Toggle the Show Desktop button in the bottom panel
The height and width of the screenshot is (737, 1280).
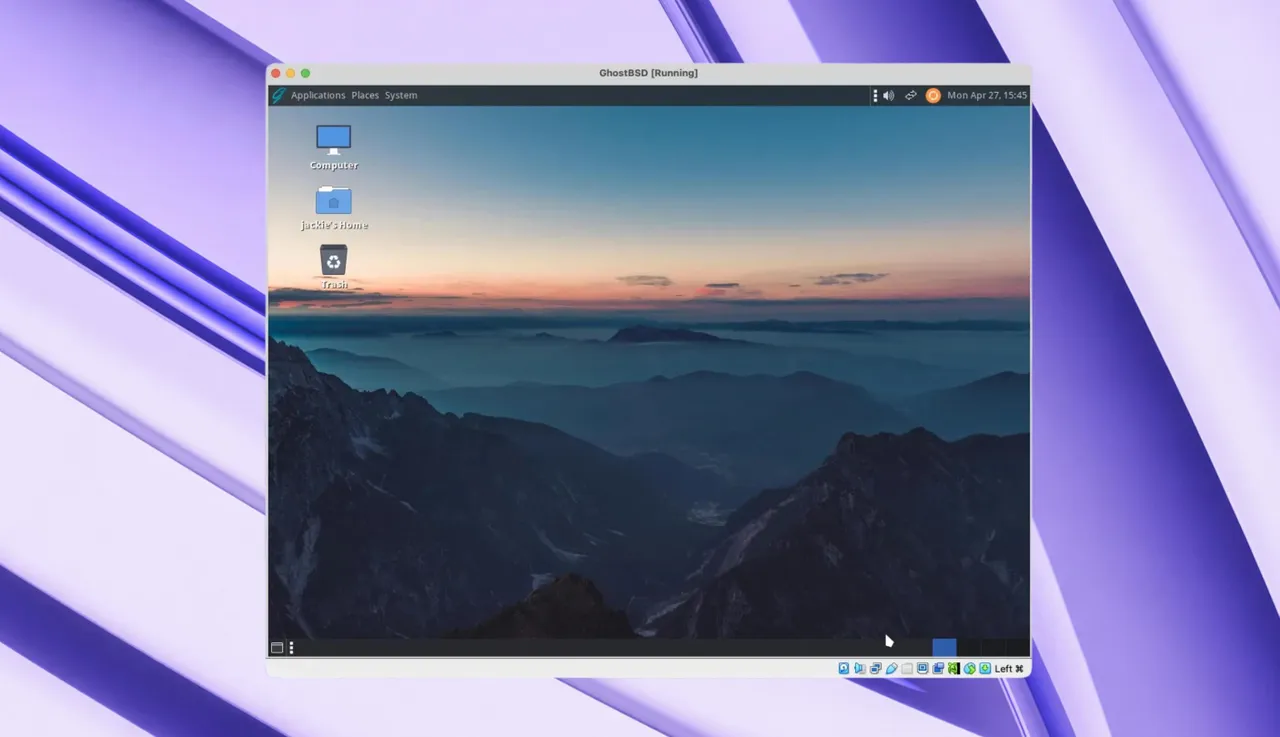277,648
